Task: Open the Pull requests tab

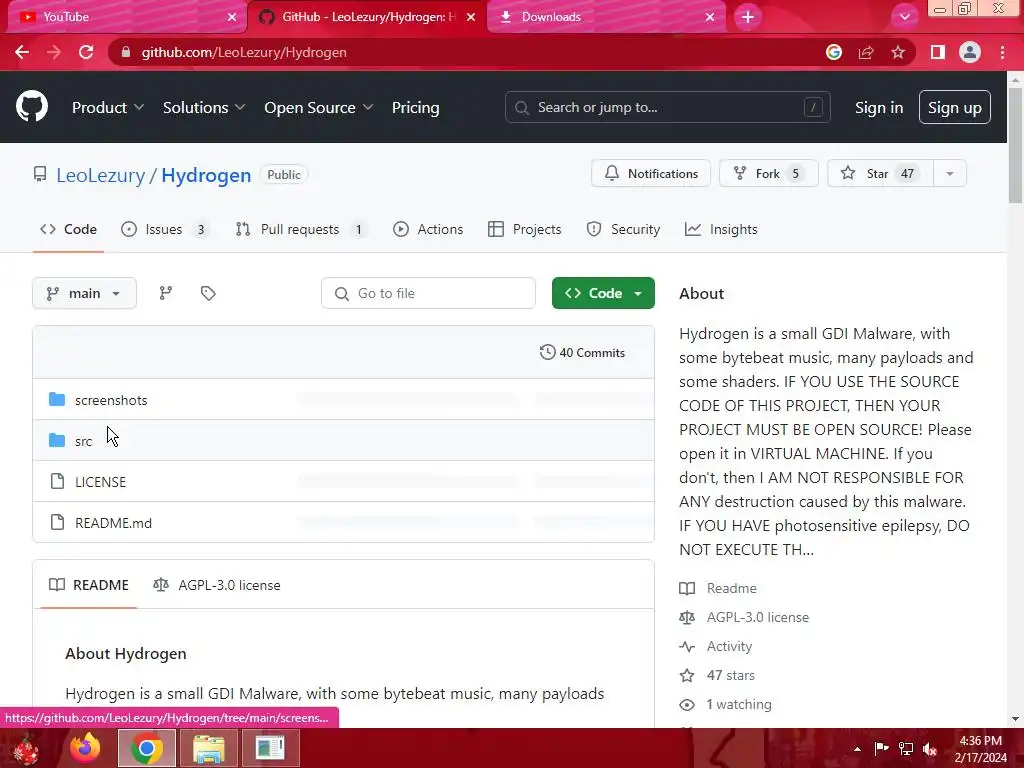Action: [300, 229]
